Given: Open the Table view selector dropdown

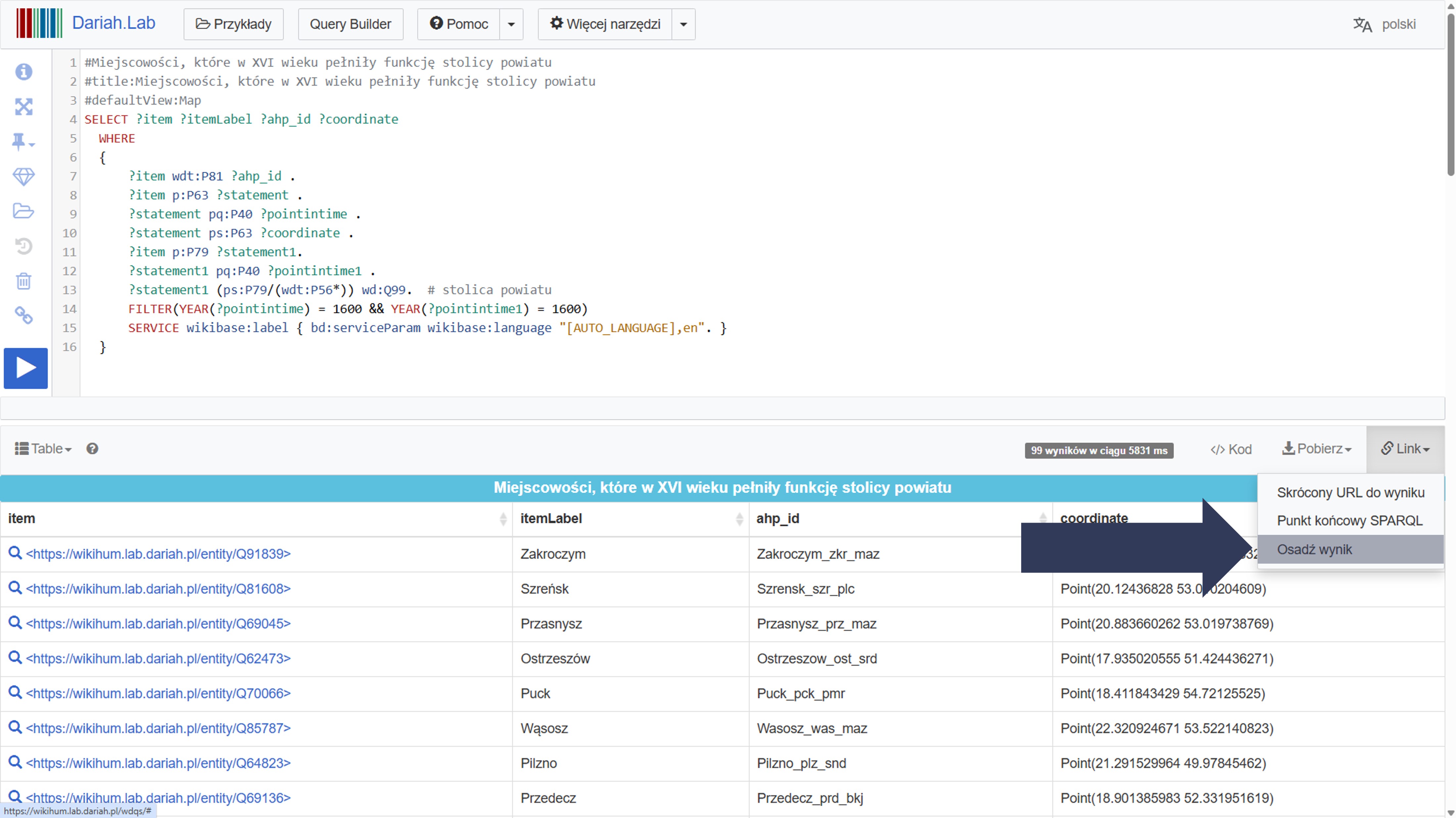Looking at the screenshot, I should (x=44, y=449).
